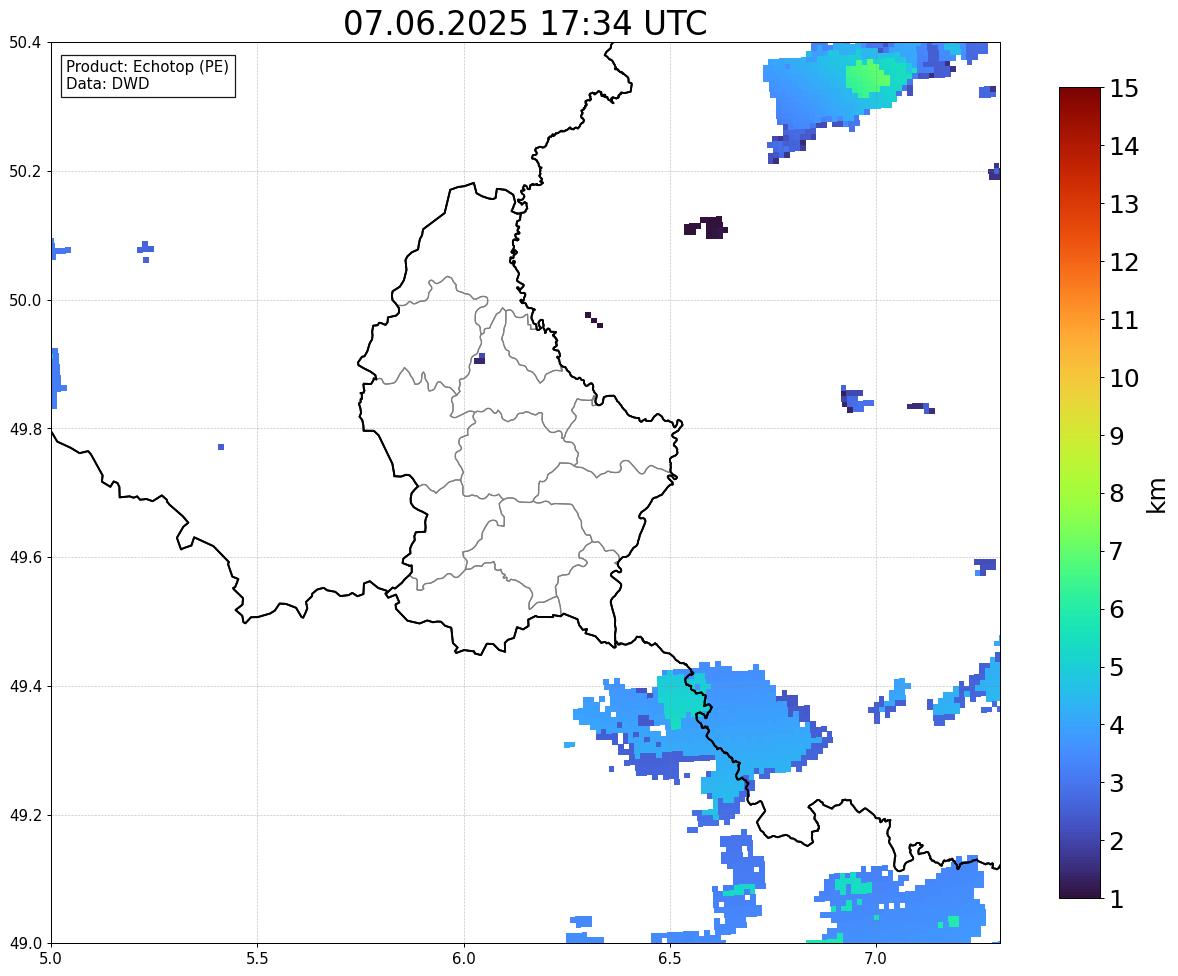Click the colorbar tick label 10
This screenshot has width=1178, height=976.
[1124, 378]
